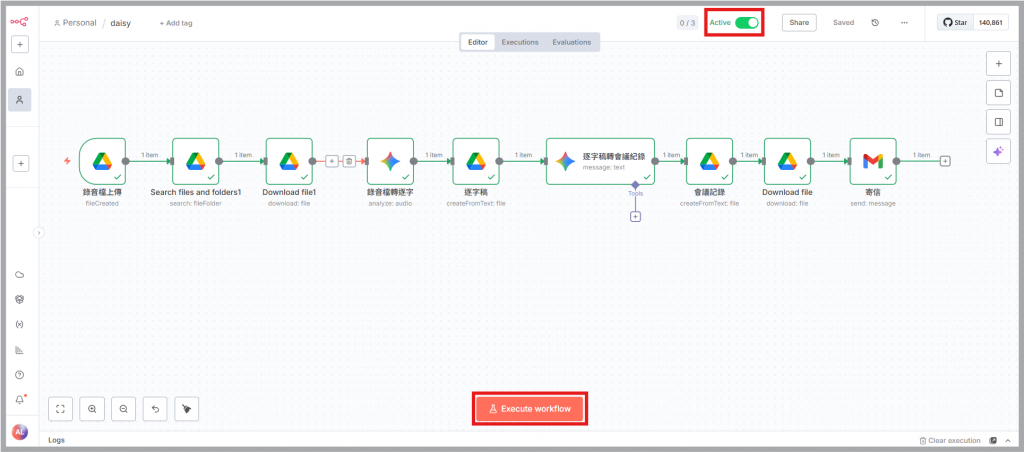The height and width of the screenshot is (452, 1024).
Task: Switch to the Executions tab
Action: tap(520, 42)
